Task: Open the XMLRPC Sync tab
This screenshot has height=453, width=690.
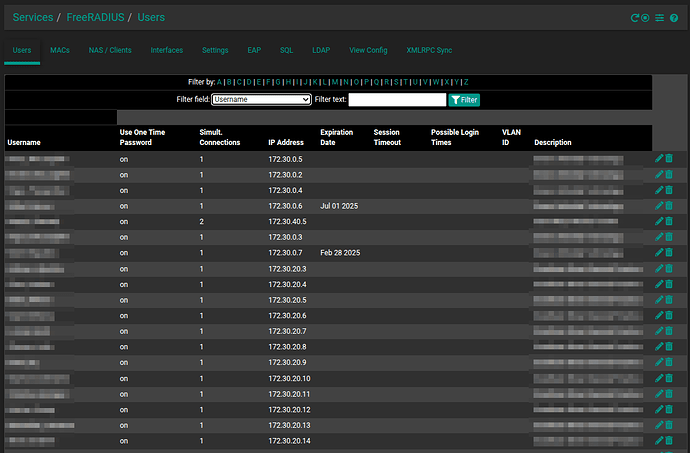Action: [x=429, y=50]
